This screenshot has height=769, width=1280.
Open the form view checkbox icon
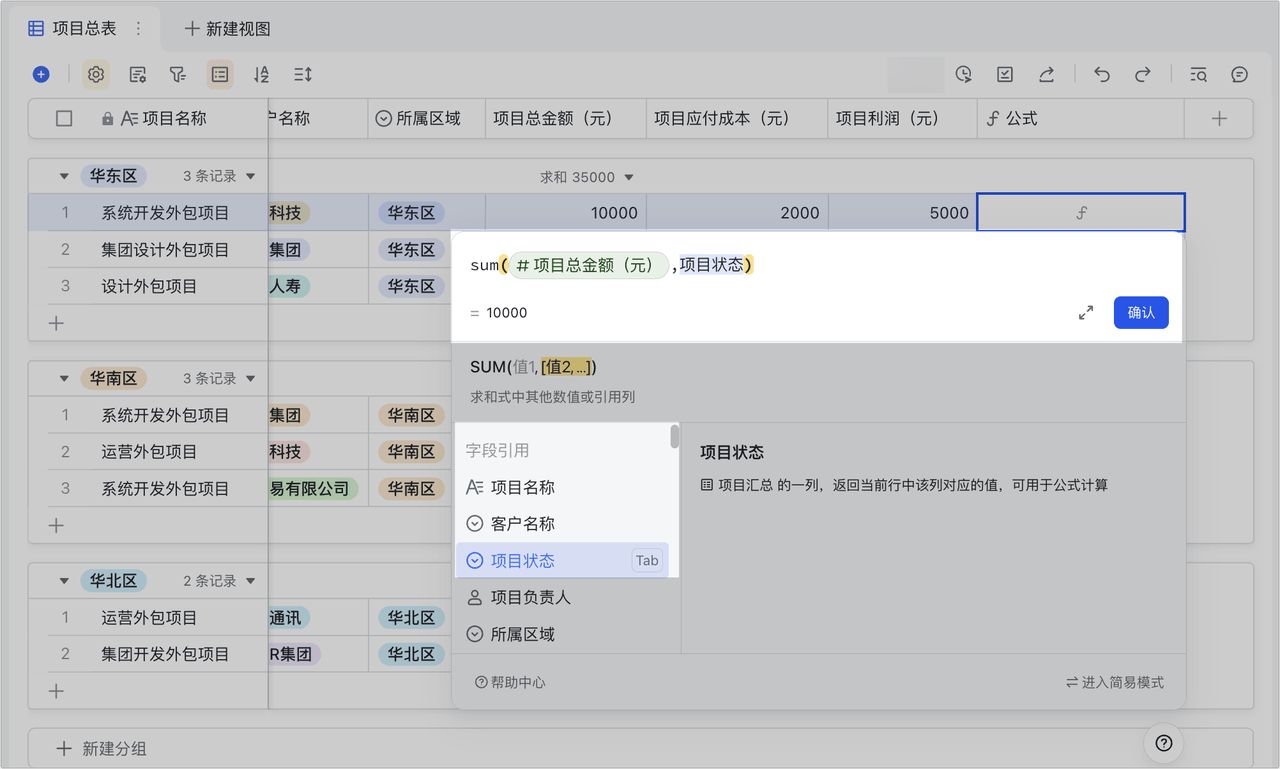coord(1005,74)
